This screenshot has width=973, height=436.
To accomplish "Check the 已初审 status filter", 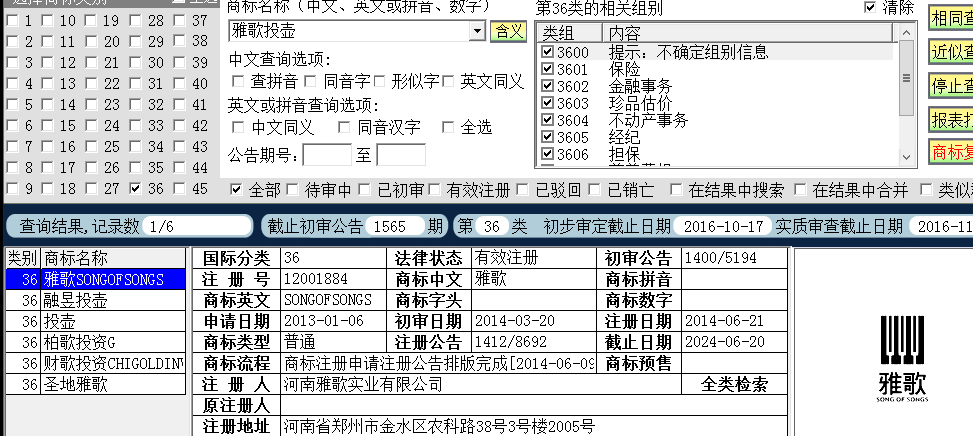I will click(365, 190).
